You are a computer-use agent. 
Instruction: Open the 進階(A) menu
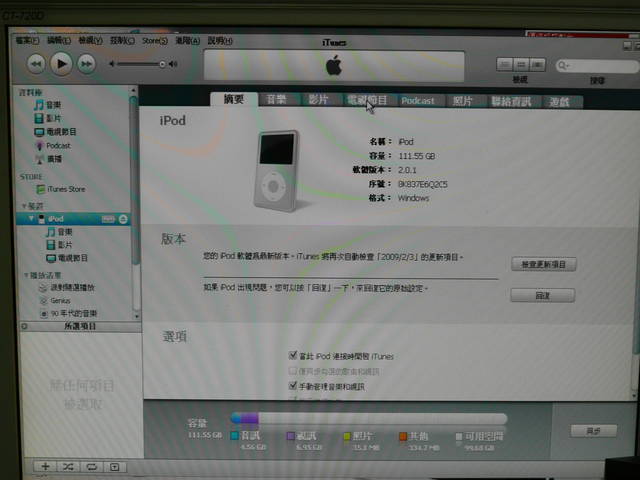click(x=187, y=41)
